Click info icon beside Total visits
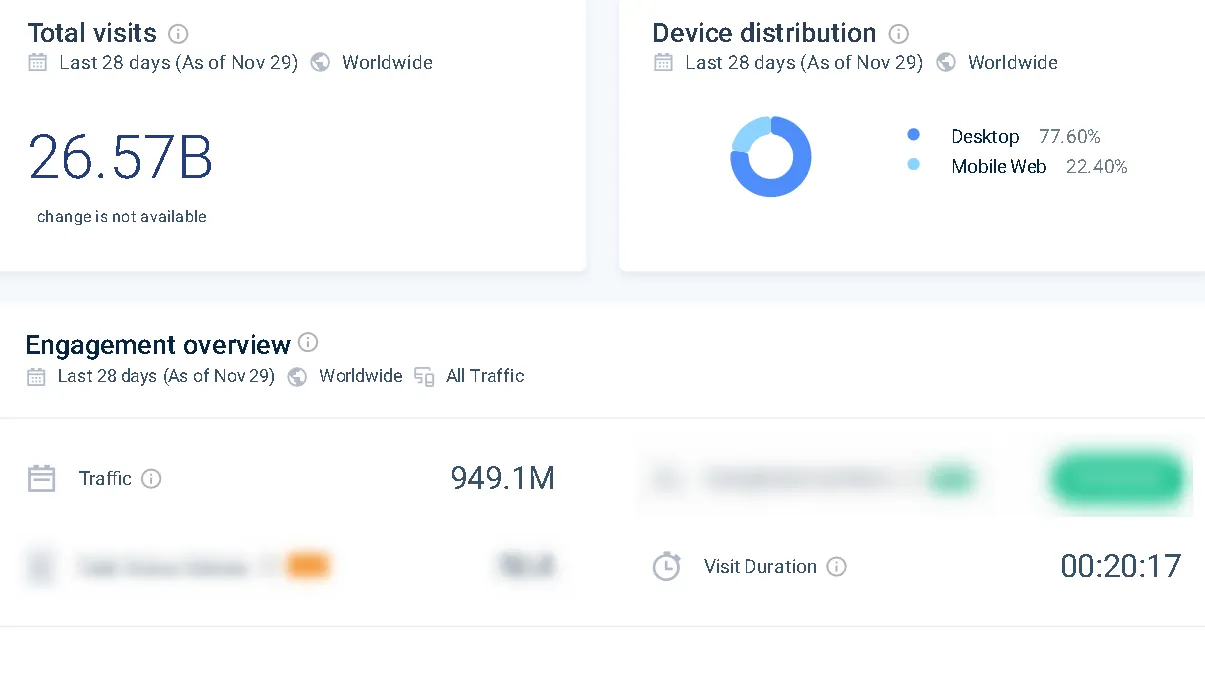 point(178,34)
